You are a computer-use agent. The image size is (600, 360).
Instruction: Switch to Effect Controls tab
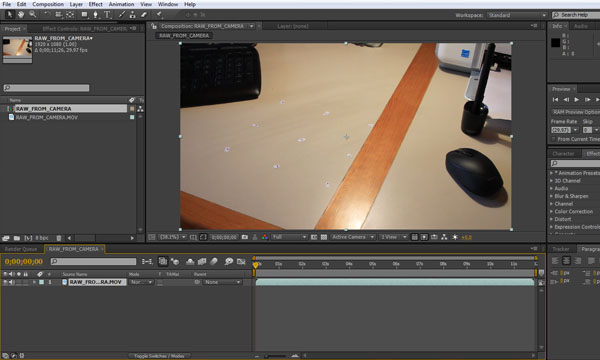84,29
